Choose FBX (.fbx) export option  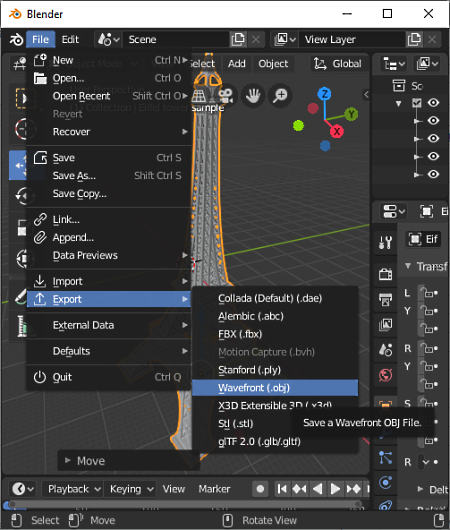click(275, 334)
